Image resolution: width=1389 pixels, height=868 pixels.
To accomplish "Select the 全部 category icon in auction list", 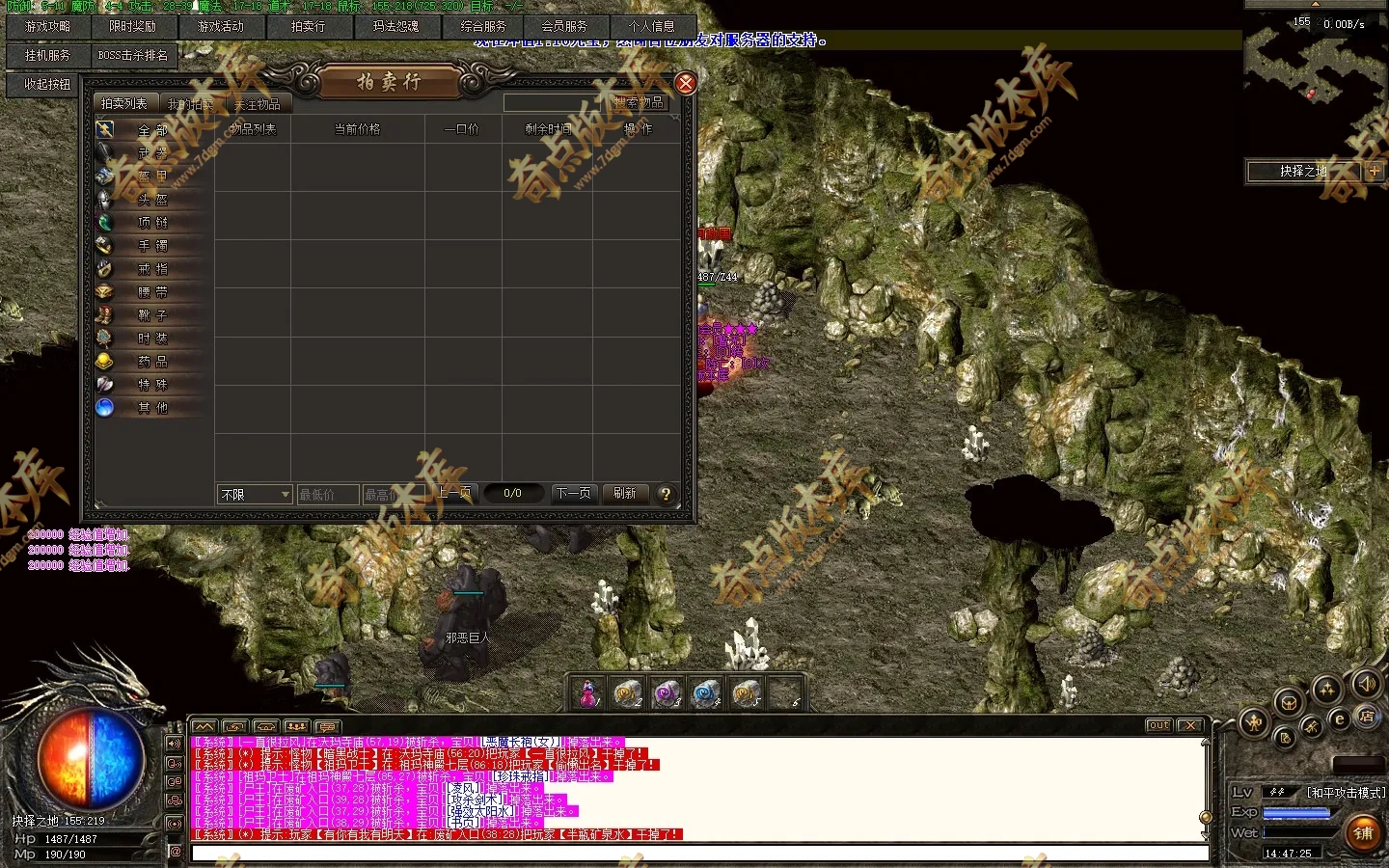I will pyautogui.click(x=105, y=129).
